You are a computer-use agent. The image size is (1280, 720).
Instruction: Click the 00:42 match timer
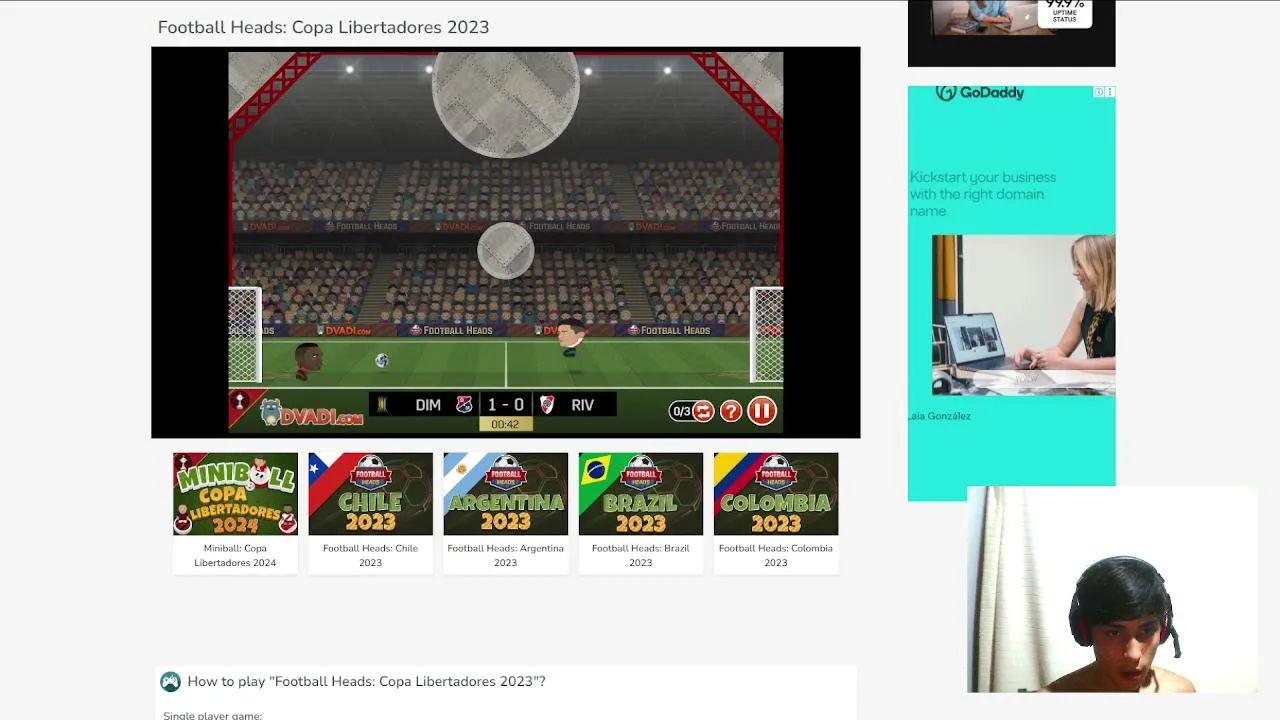coord(505,424)
